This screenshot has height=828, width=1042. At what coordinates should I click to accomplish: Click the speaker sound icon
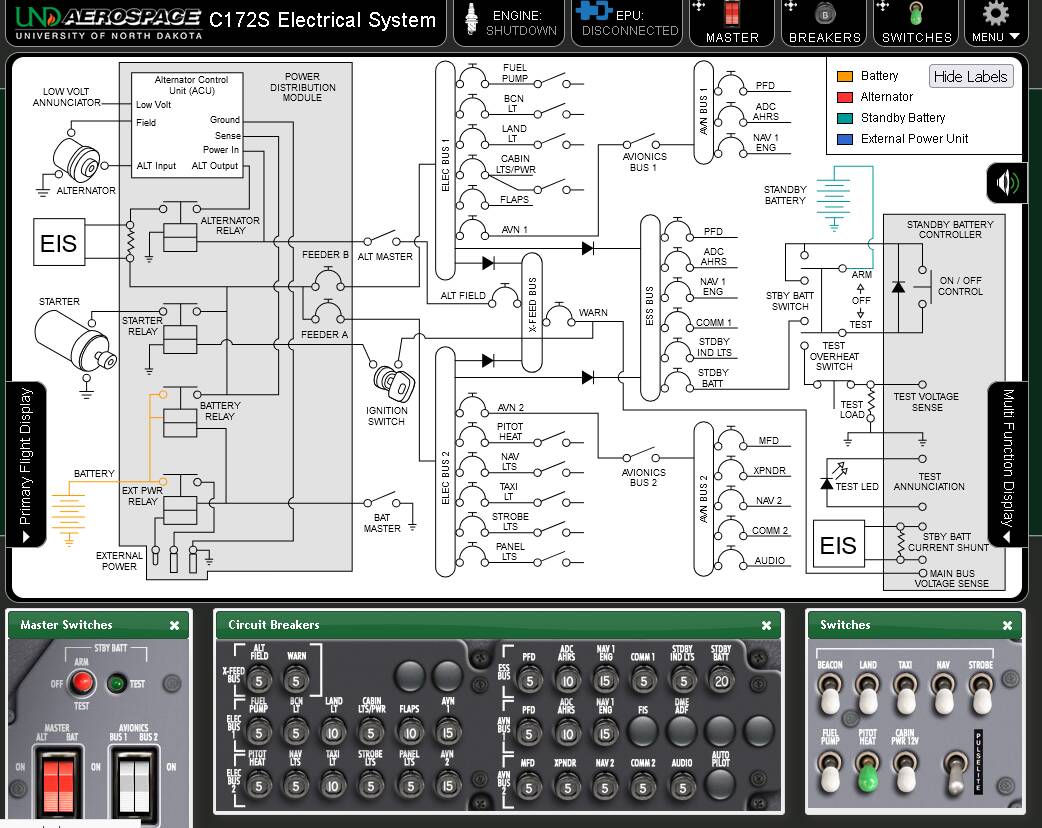click(1007, 183)
